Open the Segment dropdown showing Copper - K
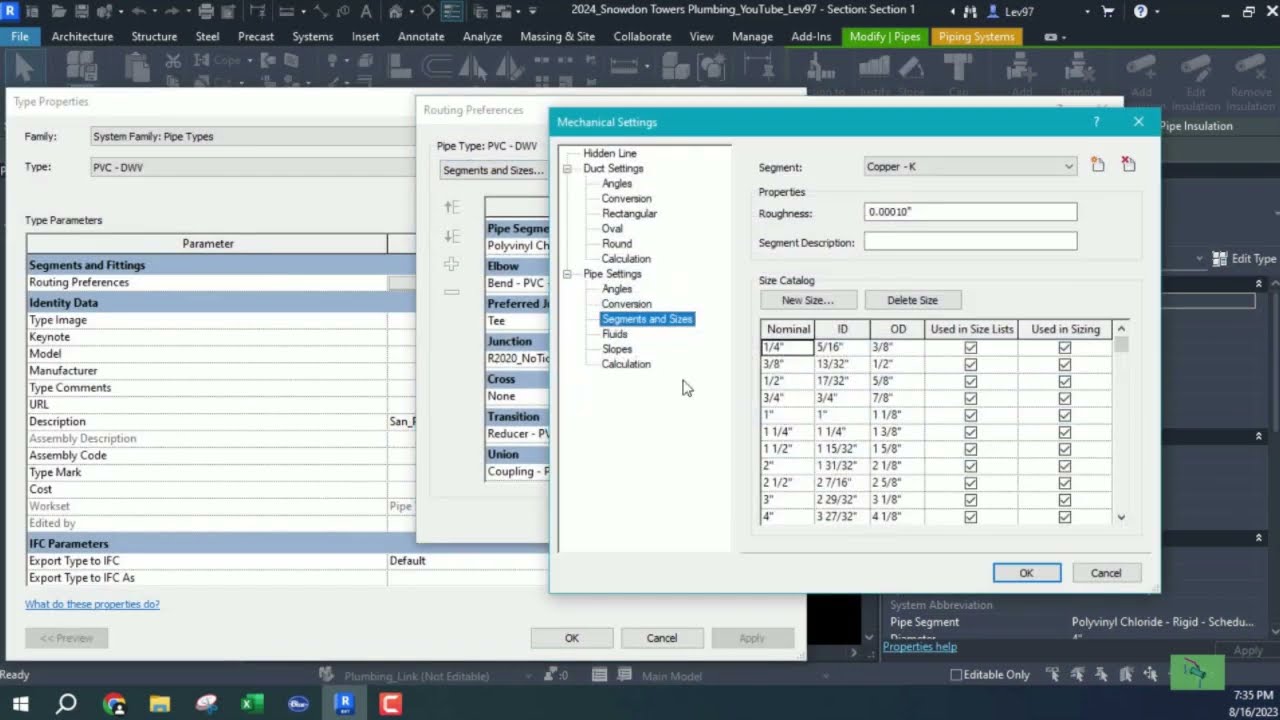This screenshot has height=720, width=1280. tap(970, 166)
